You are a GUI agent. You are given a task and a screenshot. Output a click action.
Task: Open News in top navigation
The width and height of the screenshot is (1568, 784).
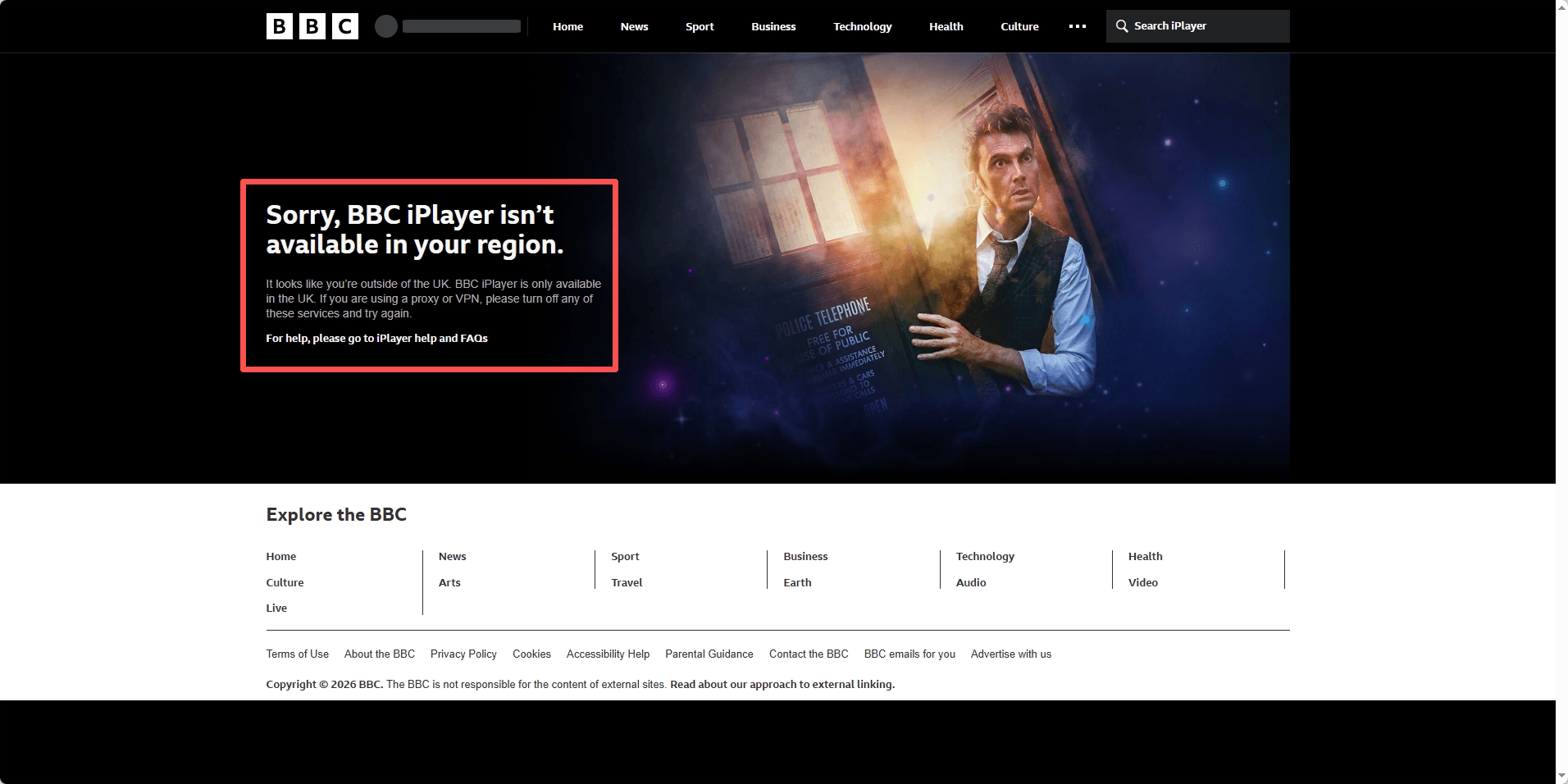tap(634, 26)
